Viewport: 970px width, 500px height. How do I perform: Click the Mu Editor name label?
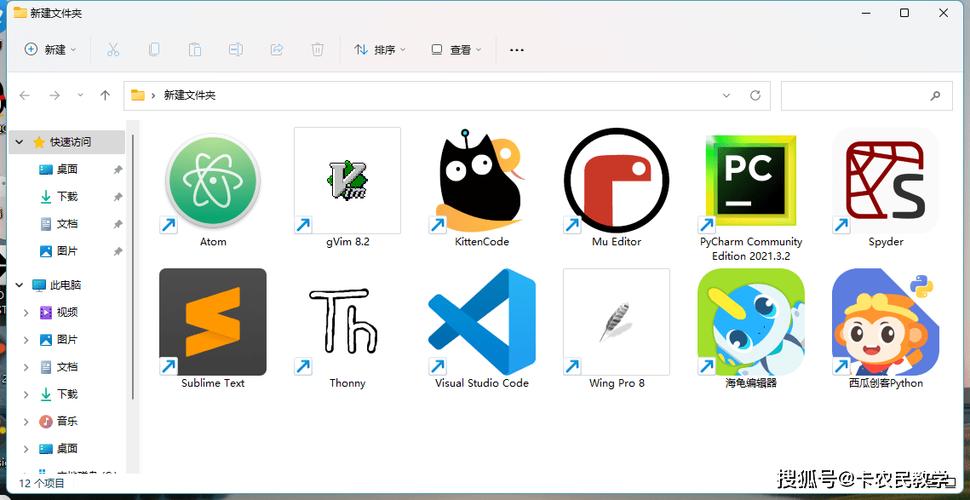[x=616, y=242]
